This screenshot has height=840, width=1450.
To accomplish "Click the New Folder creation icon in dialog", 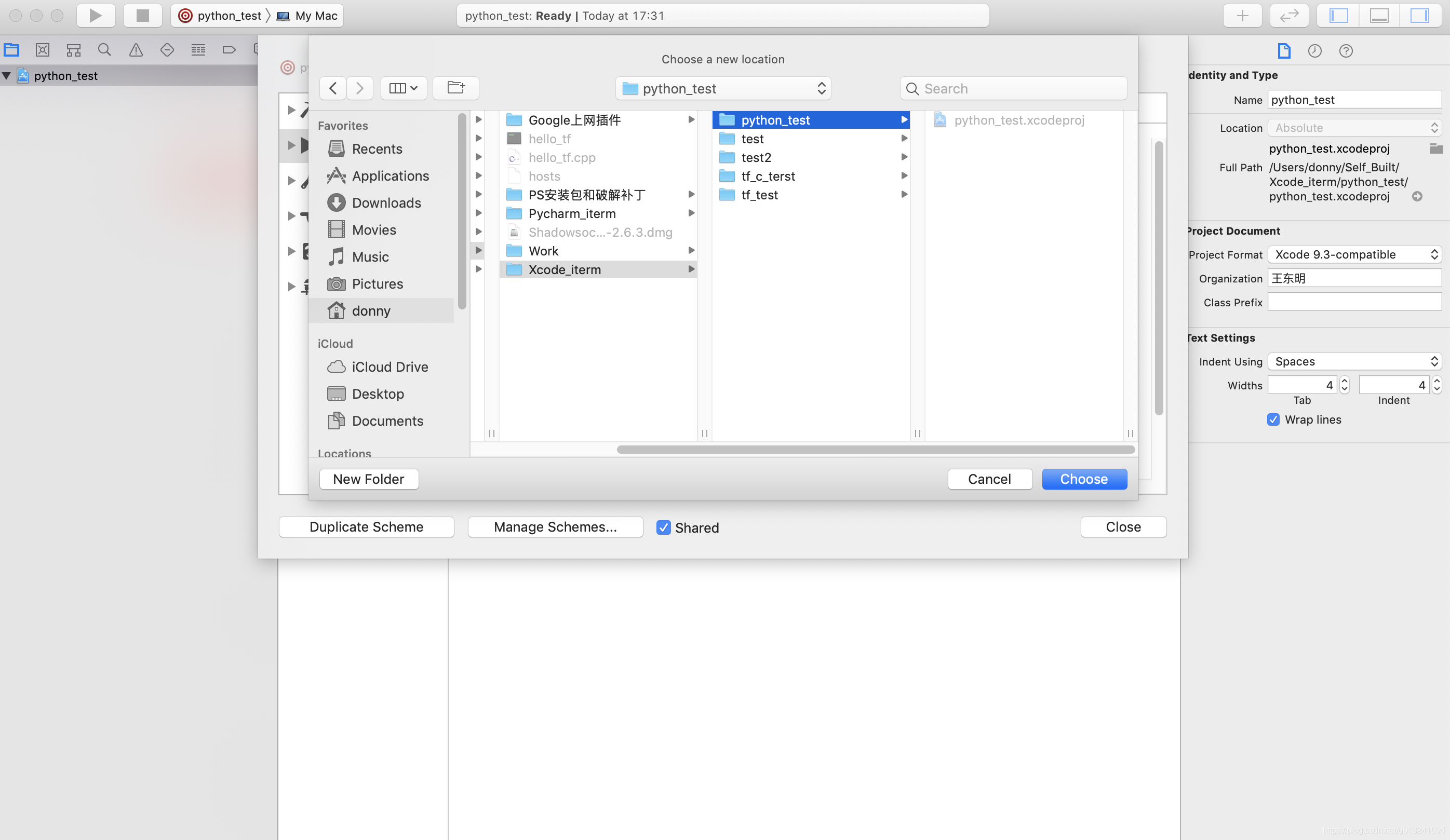I will point(455,87).
